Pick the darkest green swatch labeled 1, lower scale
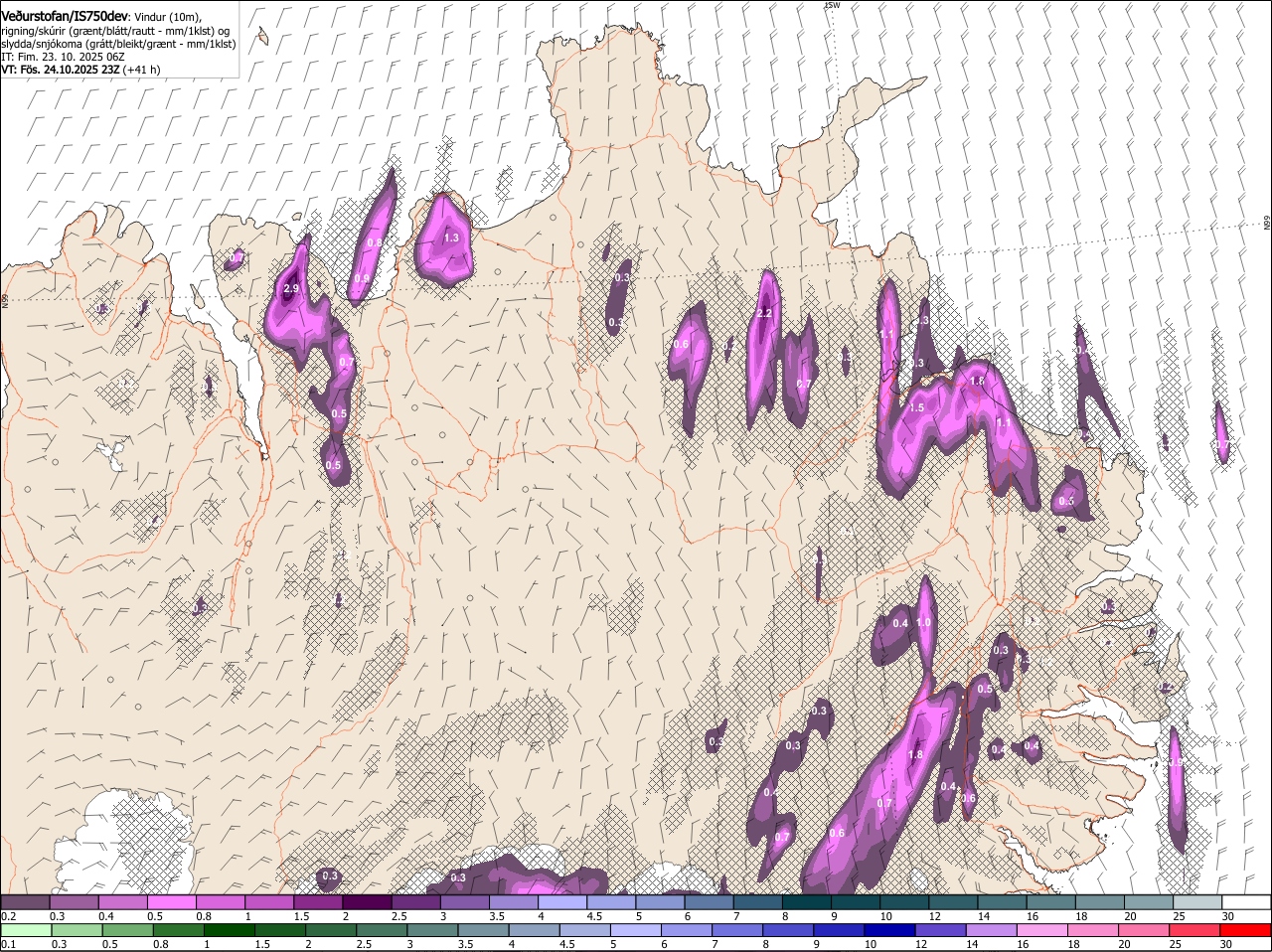 229,930
